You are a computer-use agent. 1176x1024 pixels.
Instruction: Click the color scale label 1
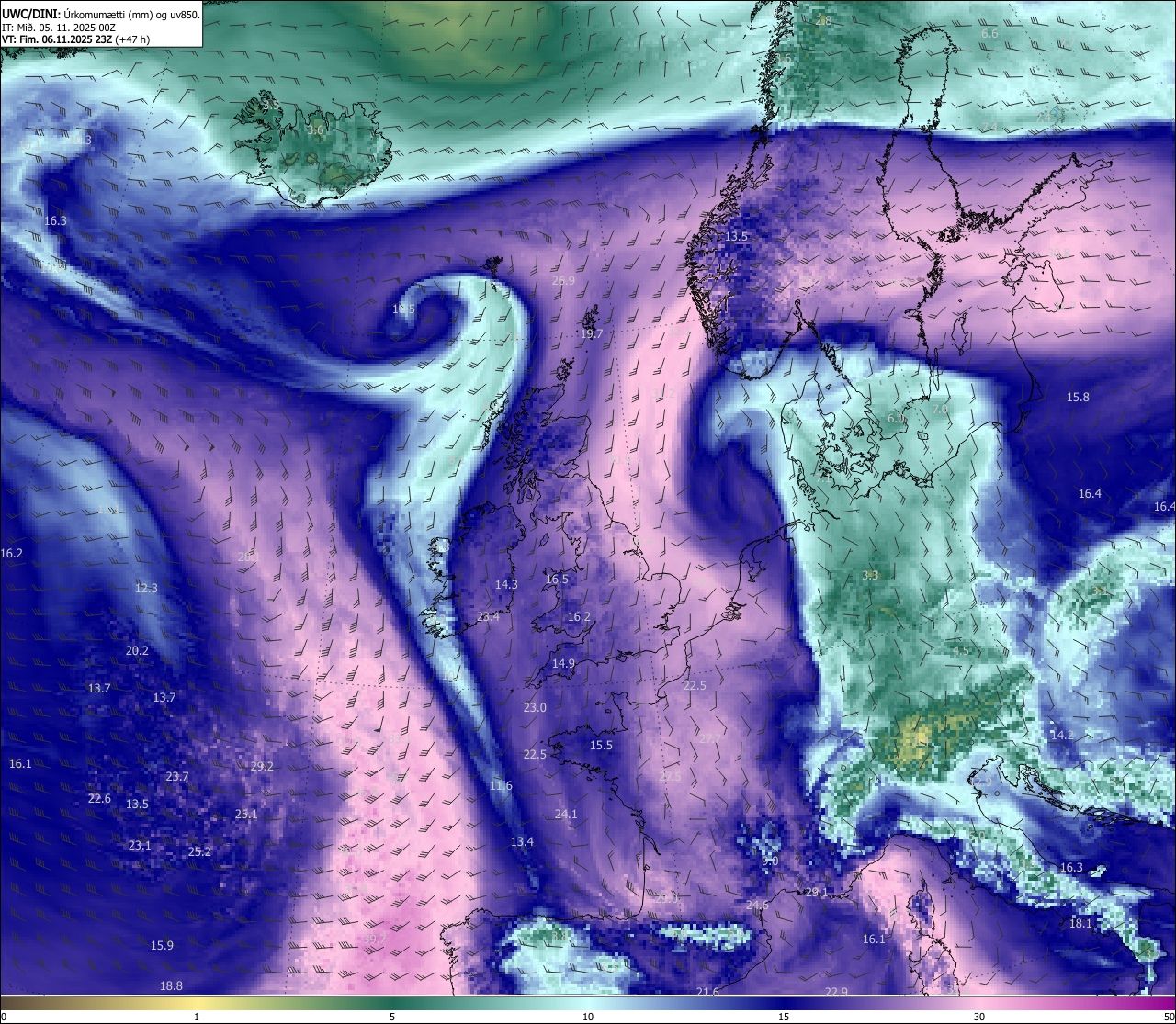[x=197, y=1017]
